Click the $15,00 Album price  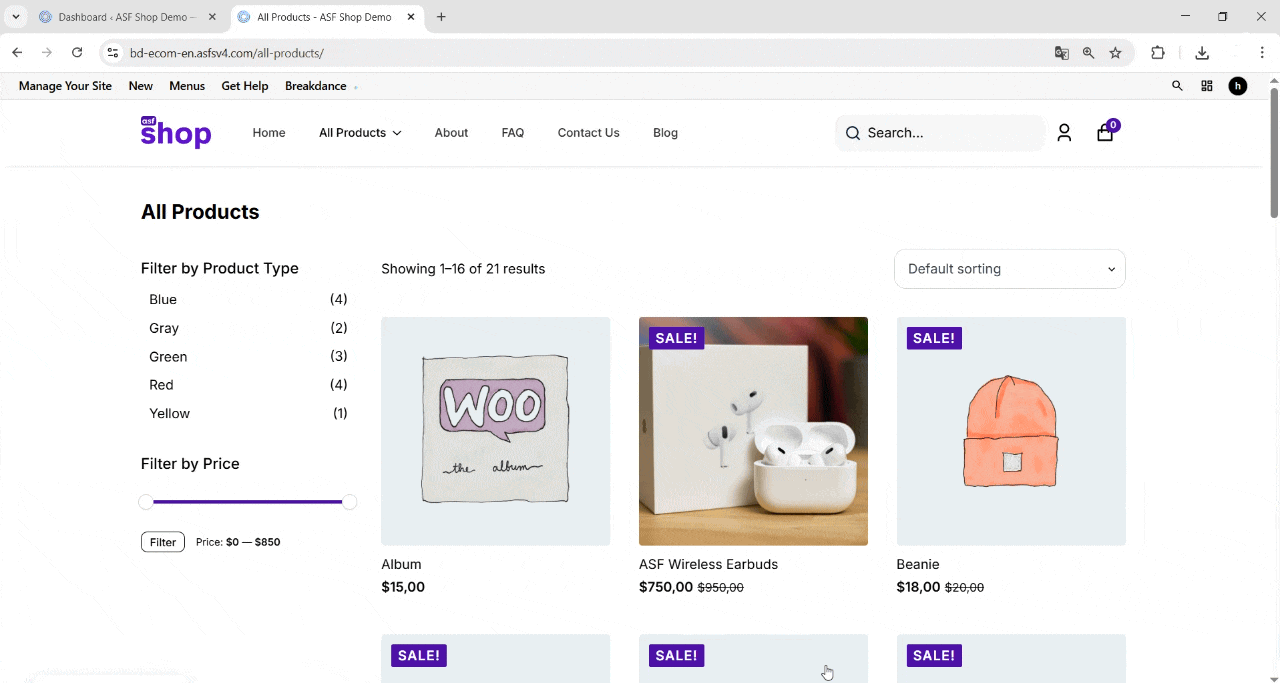[x=403, y=587]
